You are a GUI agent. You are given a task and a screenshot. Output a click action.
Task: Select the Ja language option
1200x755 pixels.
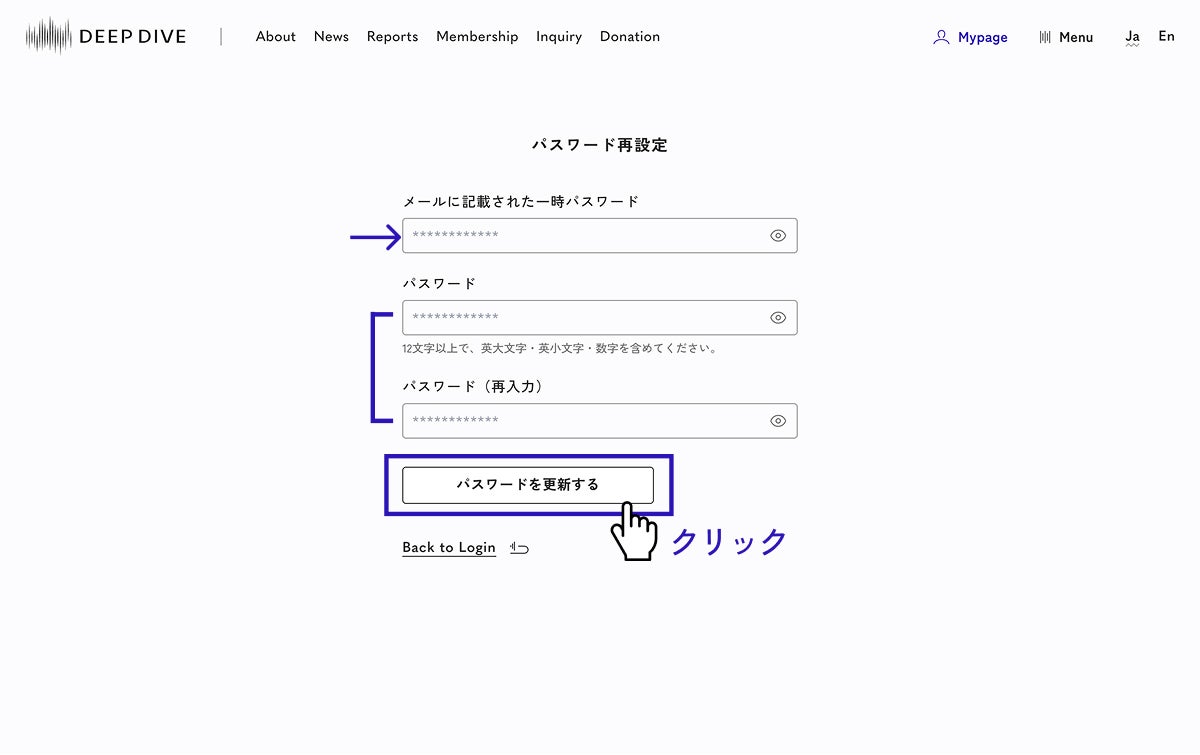point(1132,36)
